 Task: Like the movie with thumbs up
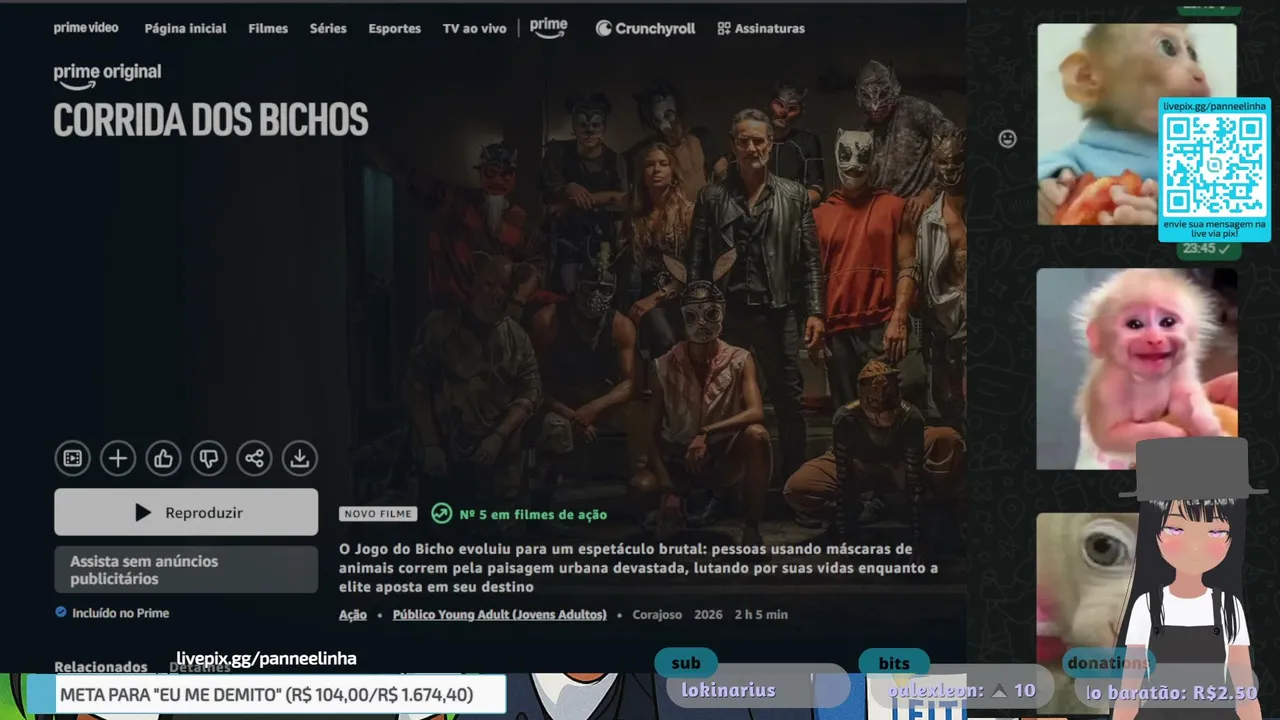[163, 458]
